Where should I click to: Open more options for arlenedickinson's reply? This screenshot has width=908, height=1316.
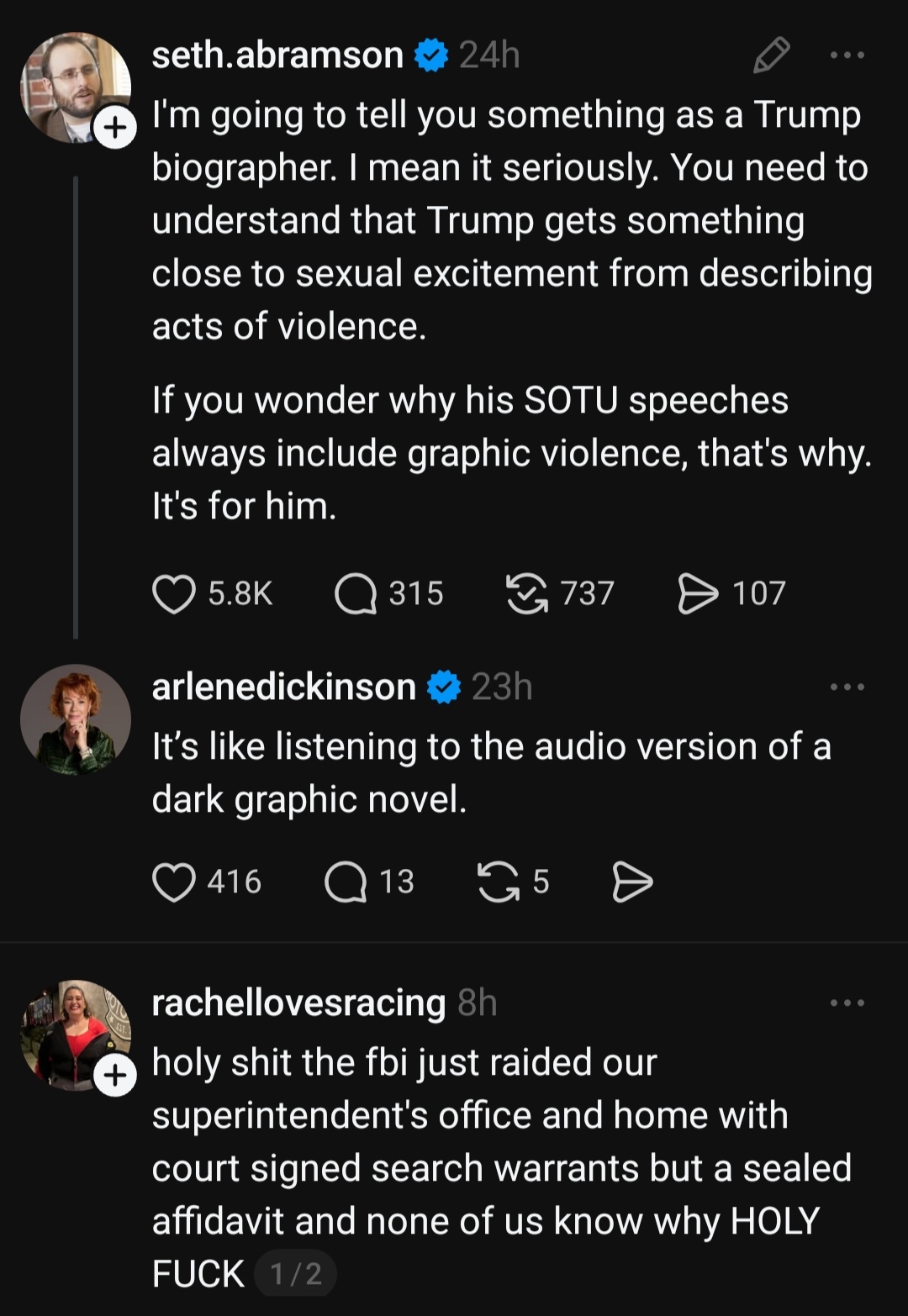click(x=847, y=687)
